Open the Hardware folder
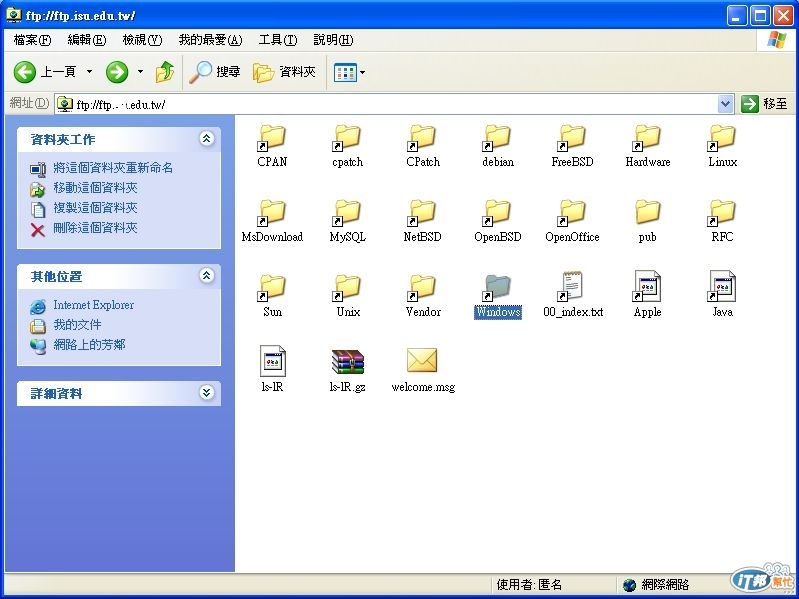 648,146
